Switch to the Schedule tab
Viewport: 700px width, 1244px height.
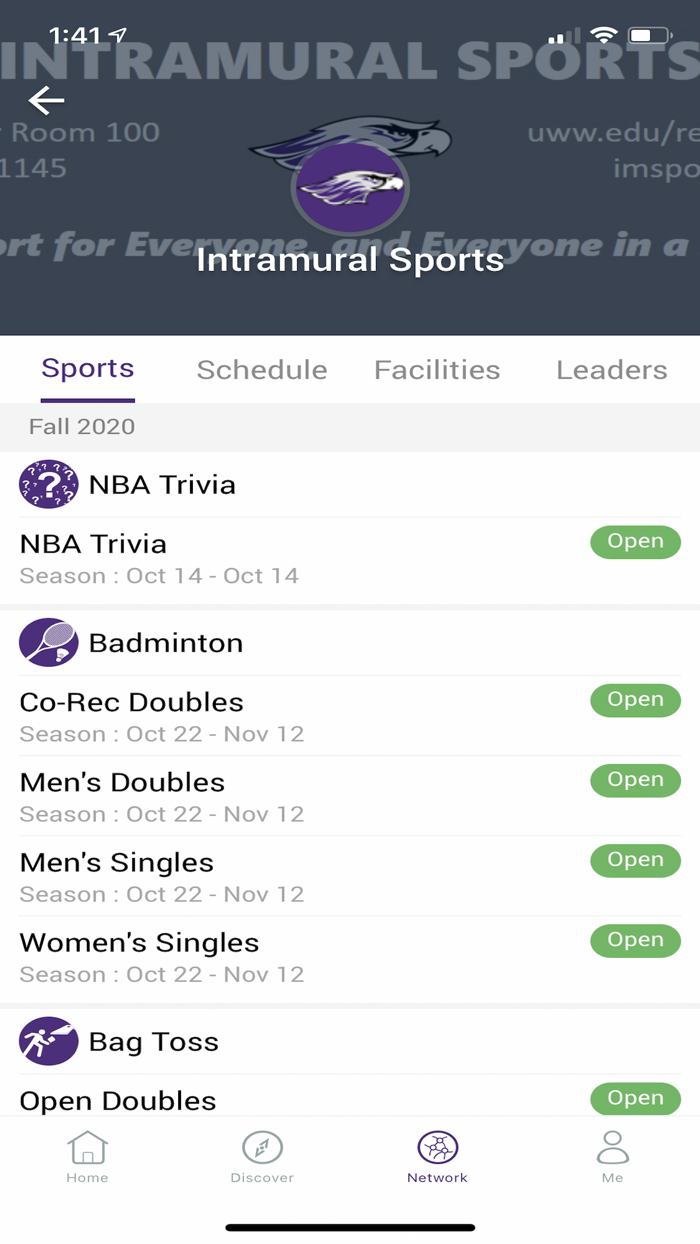[262, 370]
